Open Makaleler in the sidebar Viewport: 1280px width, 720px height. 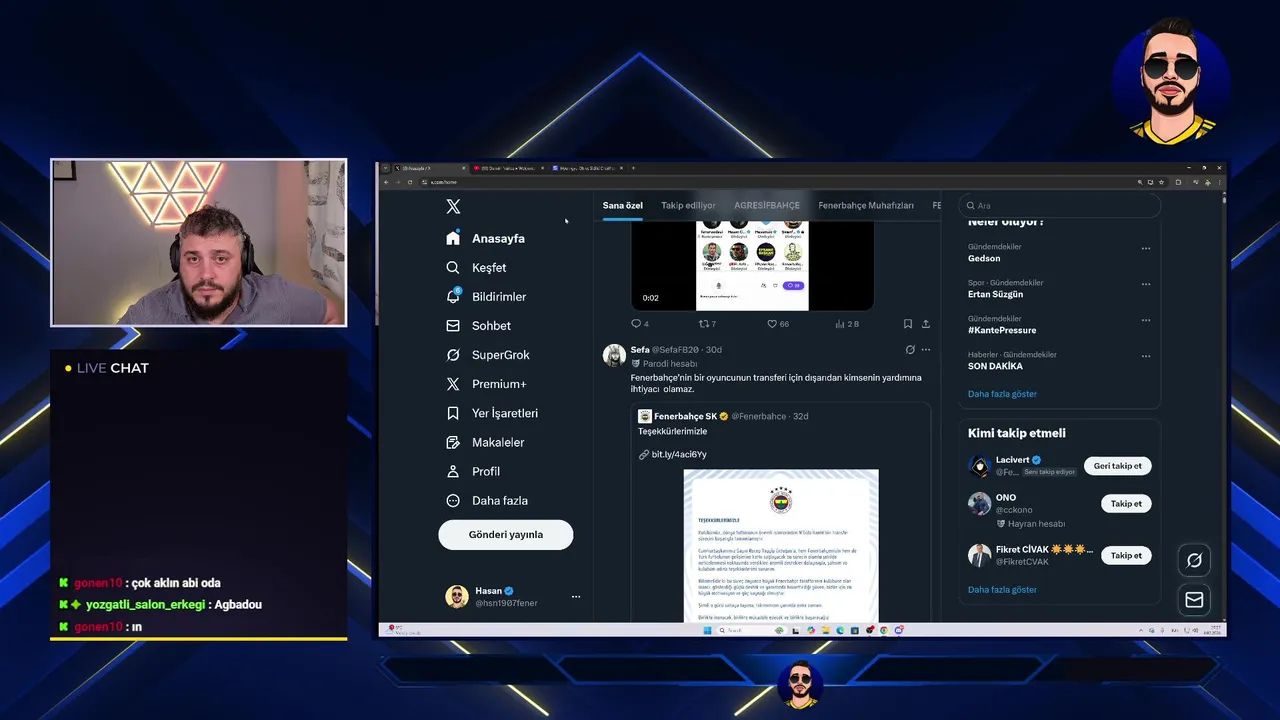pos(485,442)
